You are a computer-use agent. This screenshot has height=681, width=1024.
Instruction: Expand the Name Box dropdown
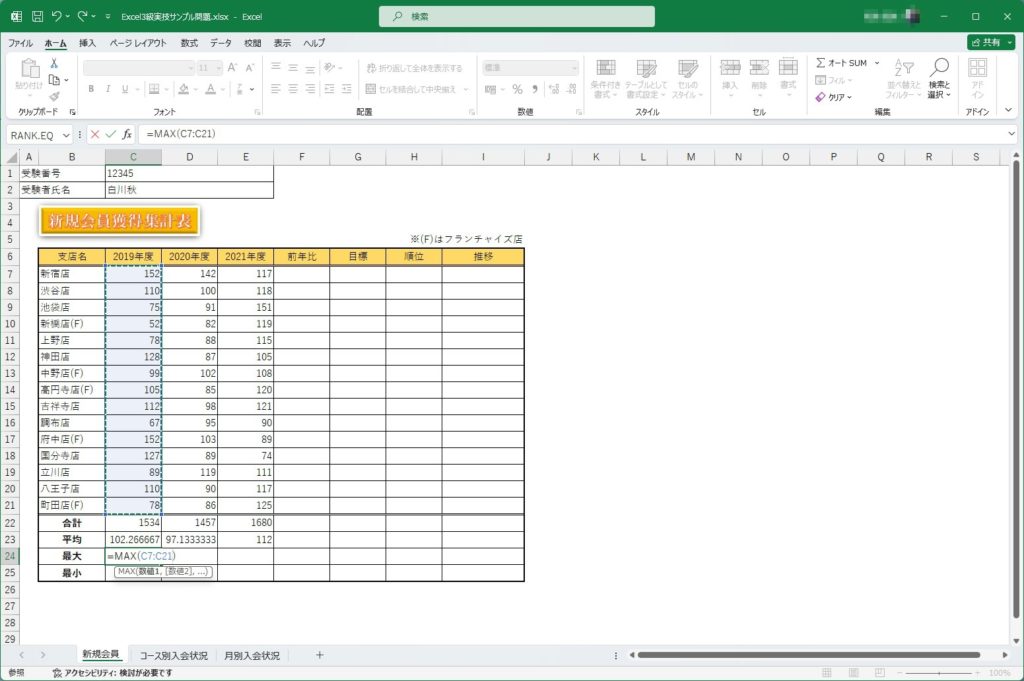tap(67, 134)
